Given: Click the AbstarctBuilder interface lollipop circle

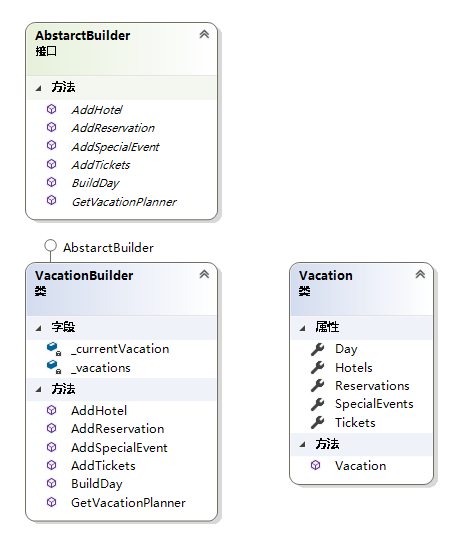Looking at the screenshot, I should pos(50,246).
